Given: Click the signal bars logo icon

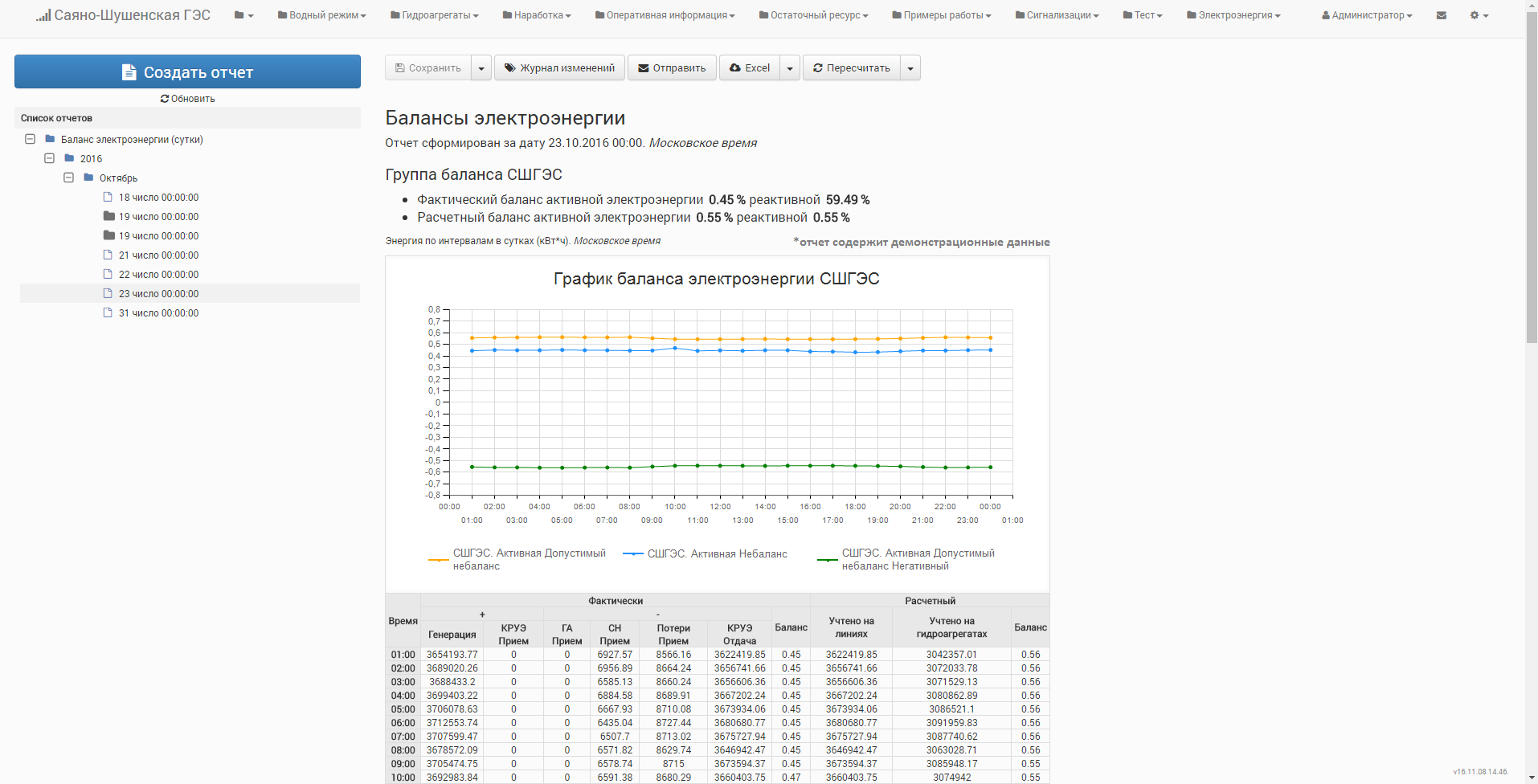Looking at the screenshot, I should [43, 15].
